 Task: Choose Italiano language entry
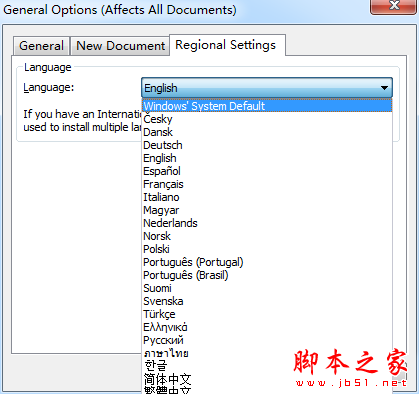267,197
